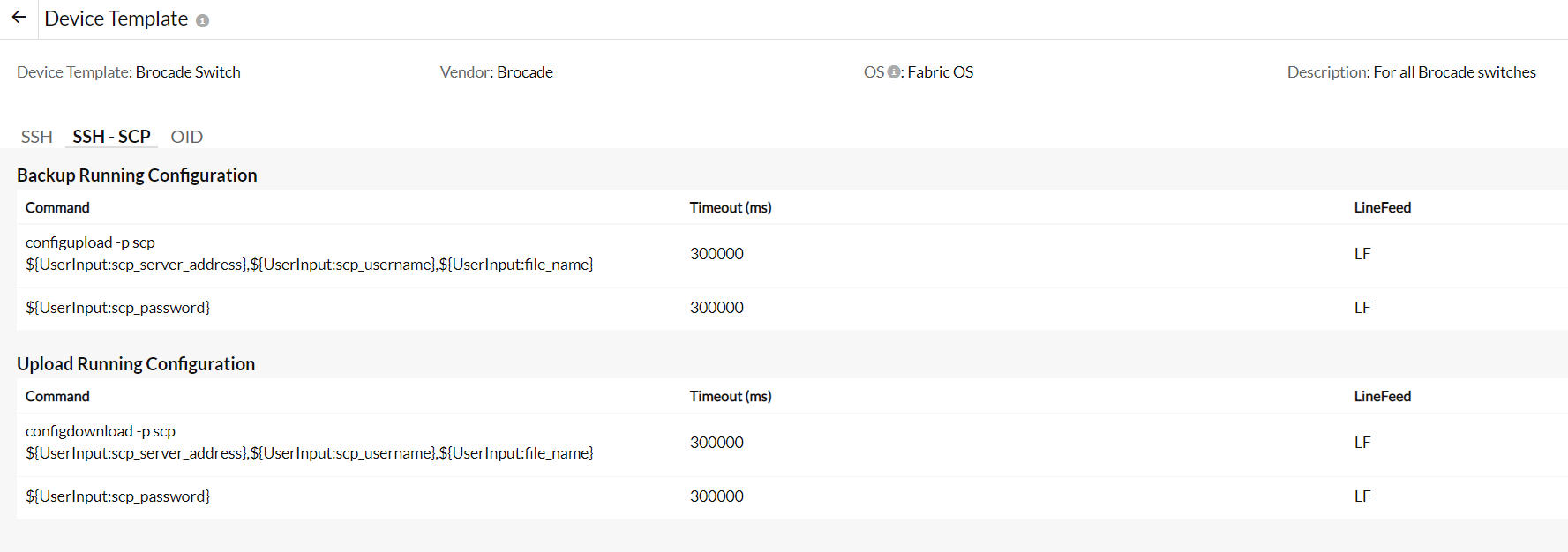Click the scp_password entry in Backup section
Screen dimensions: 1568x552
(118, 307)
